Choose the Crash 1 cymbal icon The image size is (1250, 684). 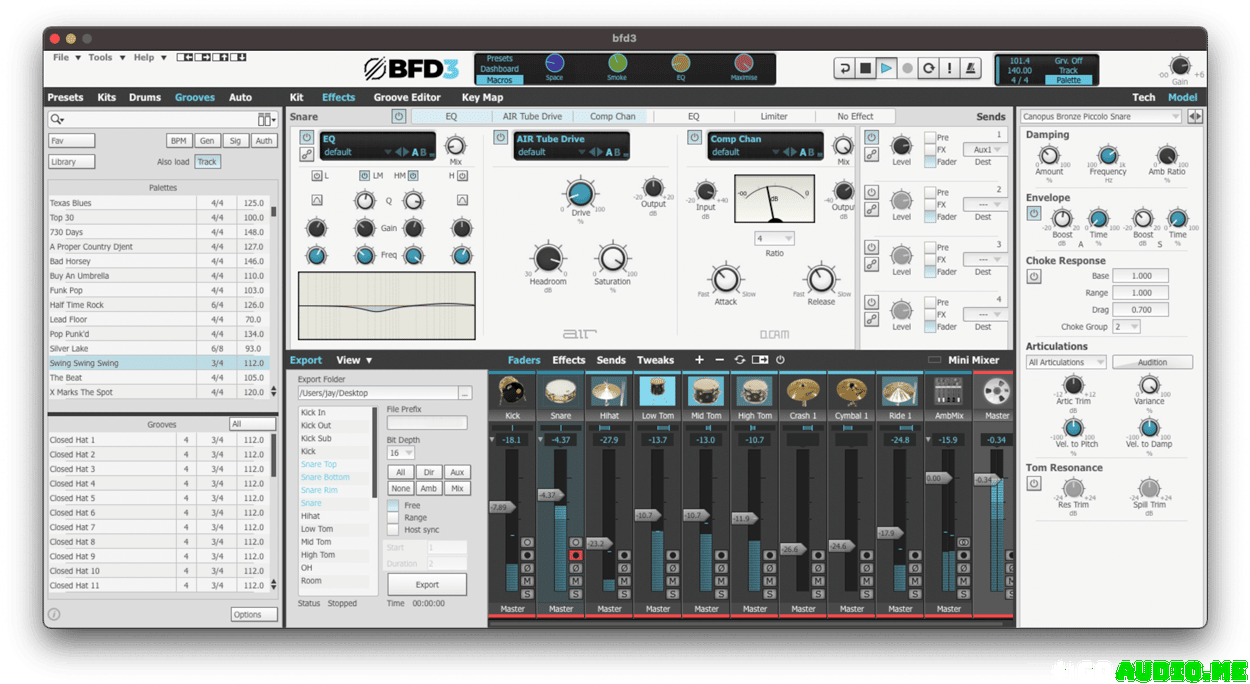coord(803,391)
